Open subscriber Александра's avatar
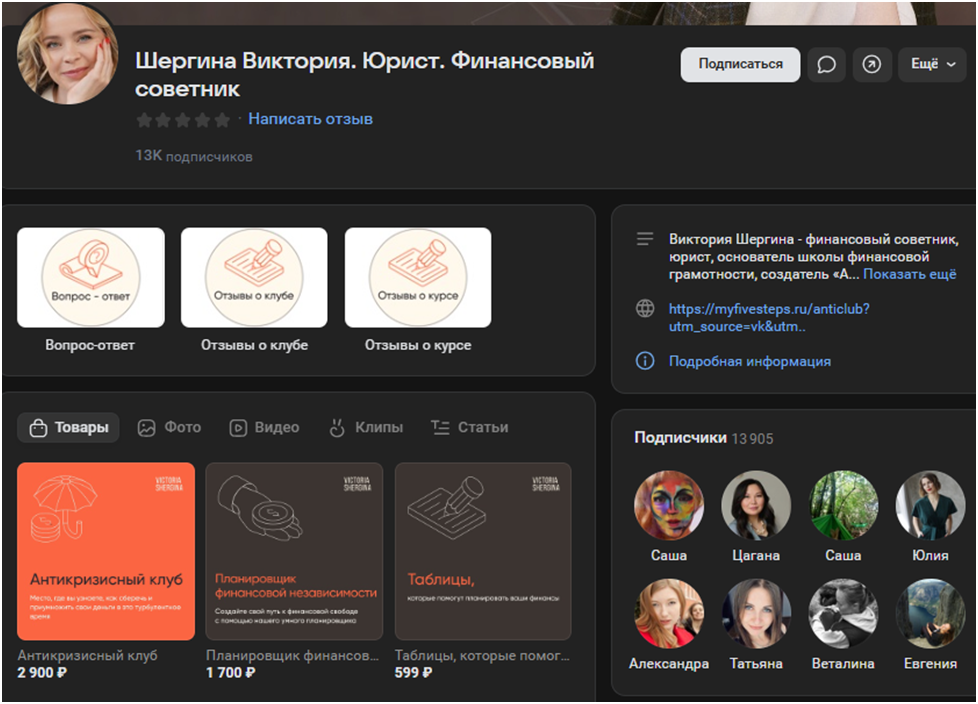The image size is (978, 704). click(669, 614)
